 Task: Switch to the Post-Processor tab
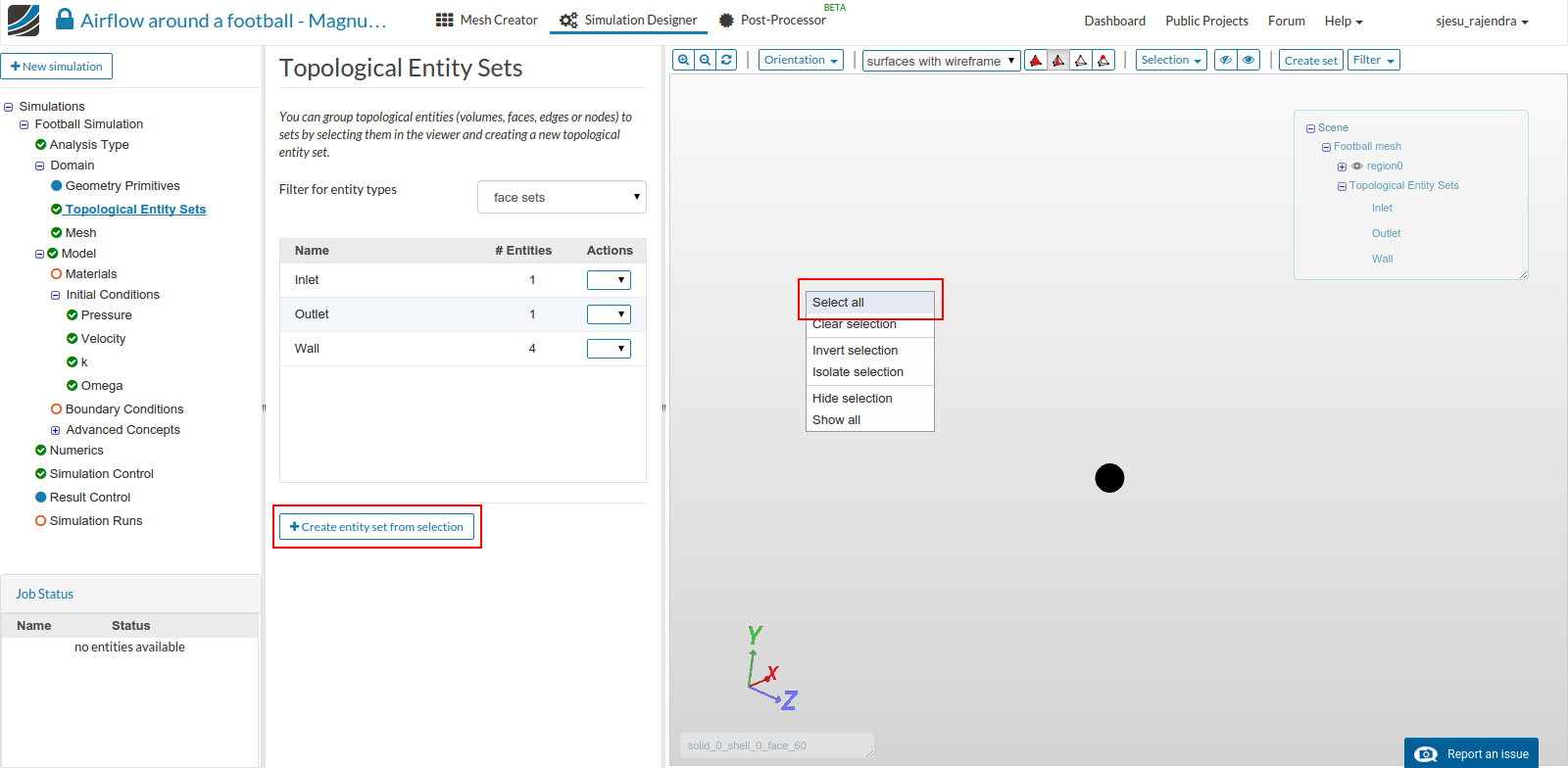pos(773,20)
